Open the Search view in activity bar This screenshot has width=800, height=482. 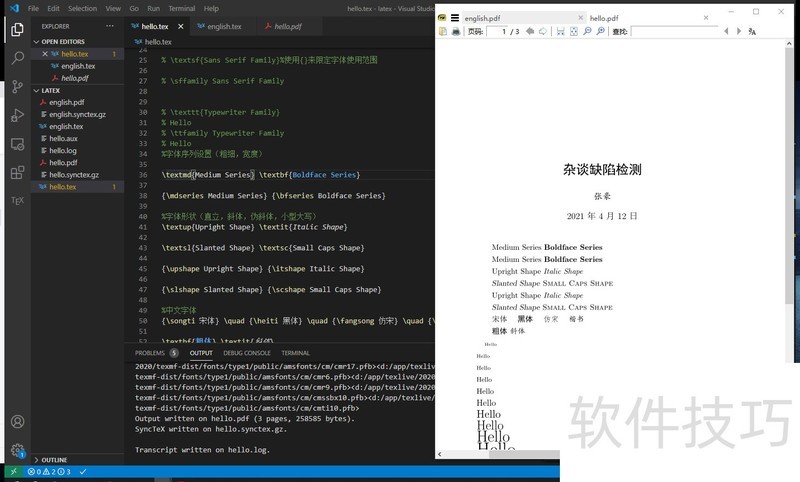point(17,58)
